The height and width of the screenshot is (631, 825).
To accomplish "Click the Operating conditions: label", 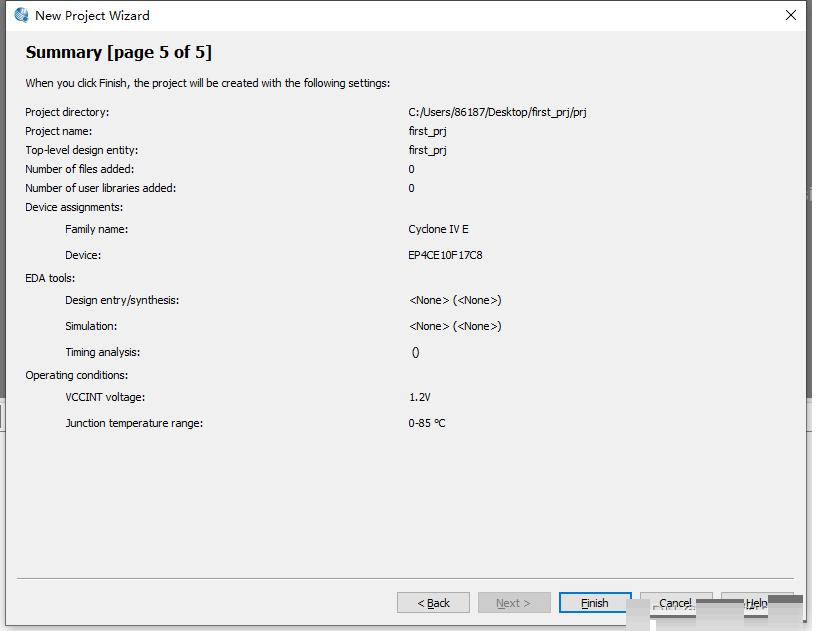I will [77, 375].
